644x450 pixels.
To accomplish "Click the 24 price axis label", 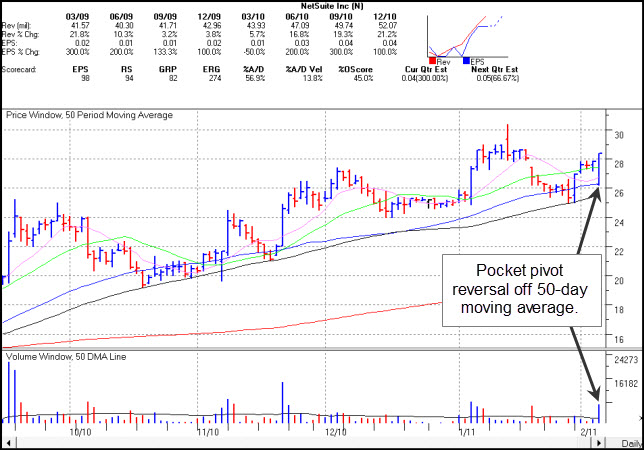I will [619, 223].
